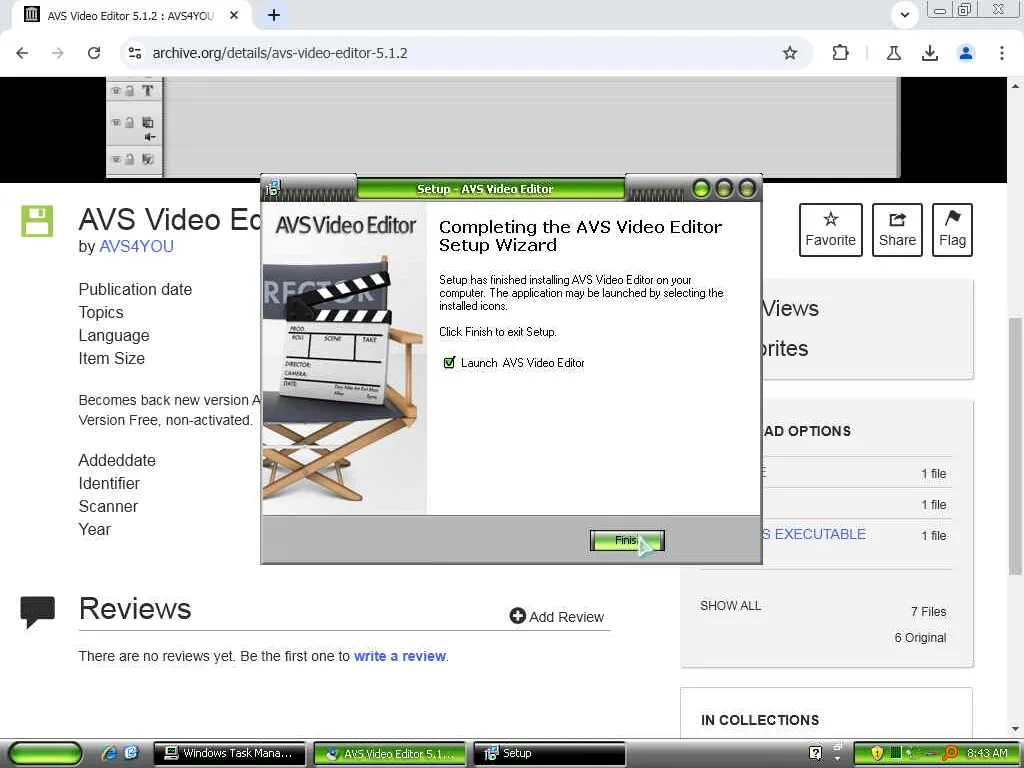Switch to AVS Video Editor 5.1 taskbar item
Screen dimensions: 1024x768
coord(390,753)
